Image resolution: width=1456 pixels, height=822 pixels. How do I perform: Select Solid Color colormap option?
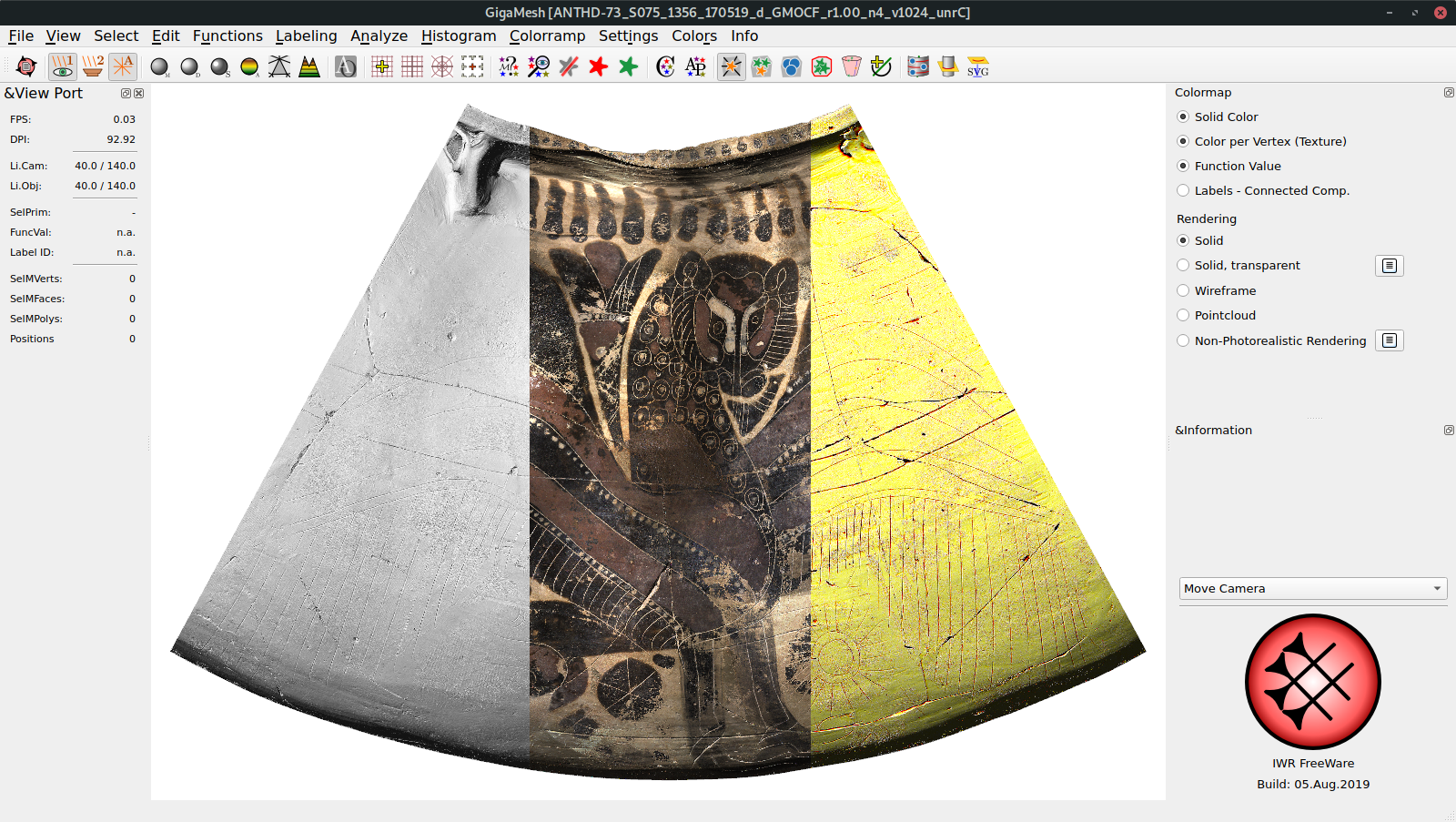pos(1218,117)
